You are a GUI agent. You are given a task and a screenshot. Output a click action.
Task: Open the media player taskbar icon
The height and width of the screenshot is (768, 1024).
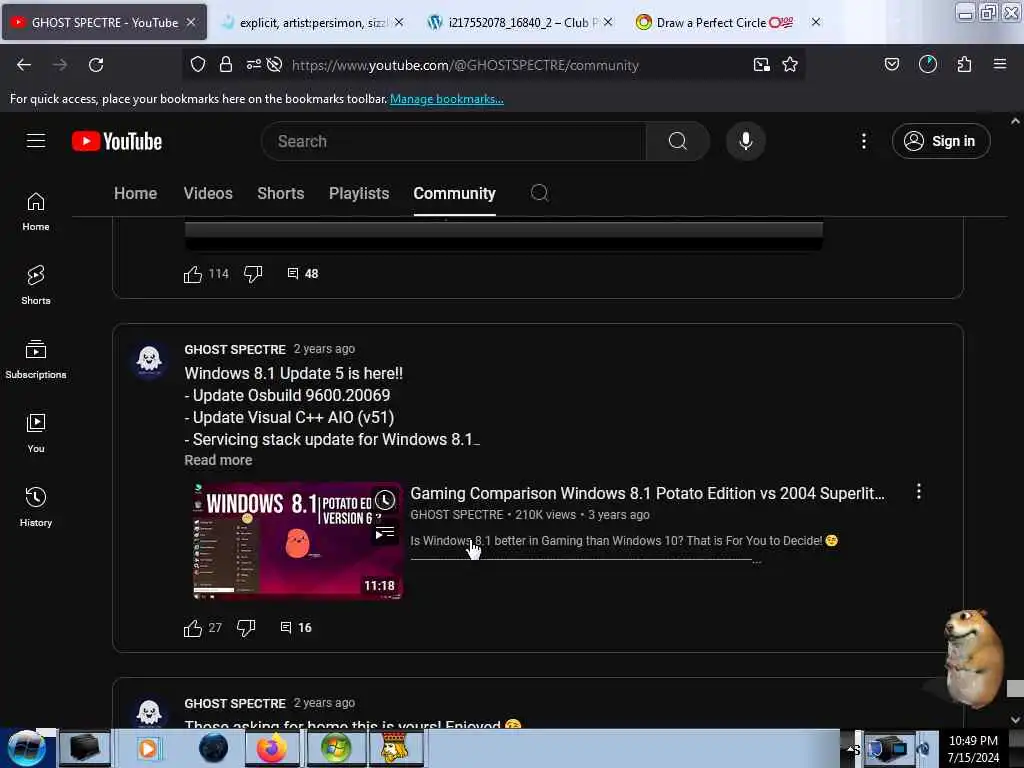click(149, 748)
